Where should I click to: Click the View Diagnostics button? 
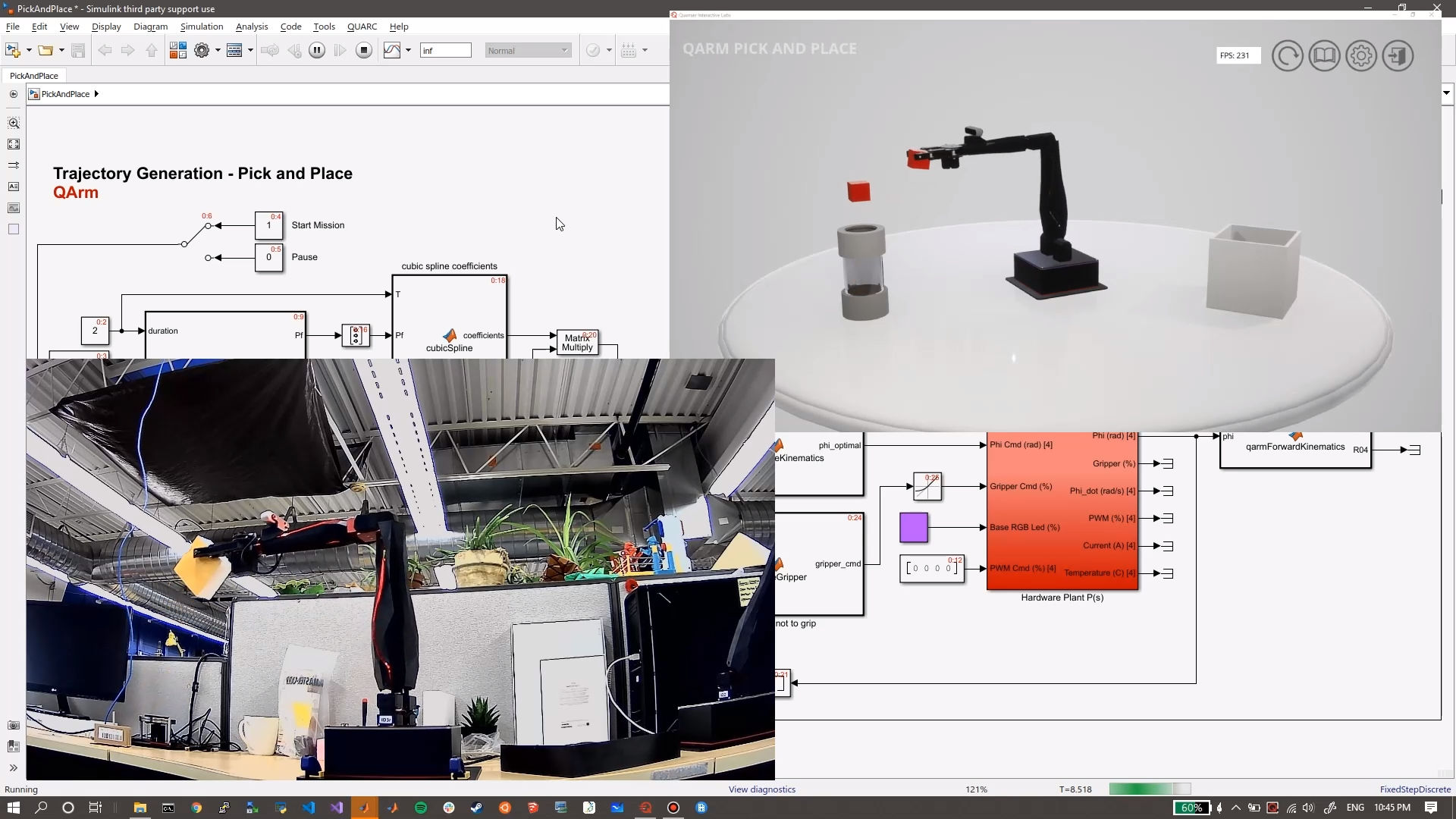pyautogui.click(x=762, y=789)
